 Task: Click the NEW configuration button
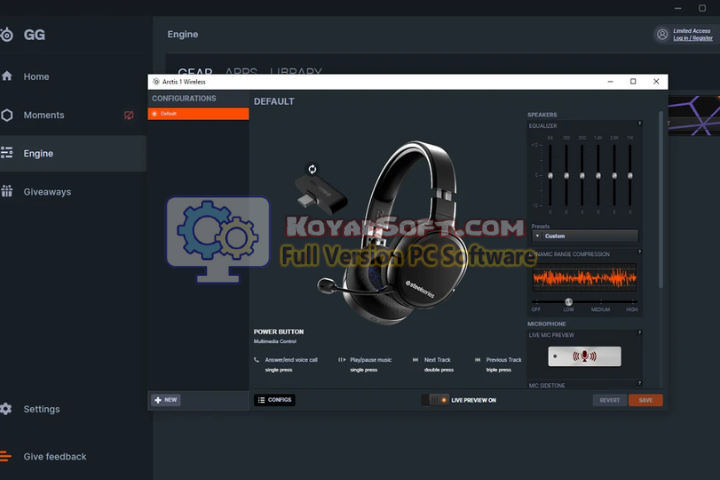point(166,400)
